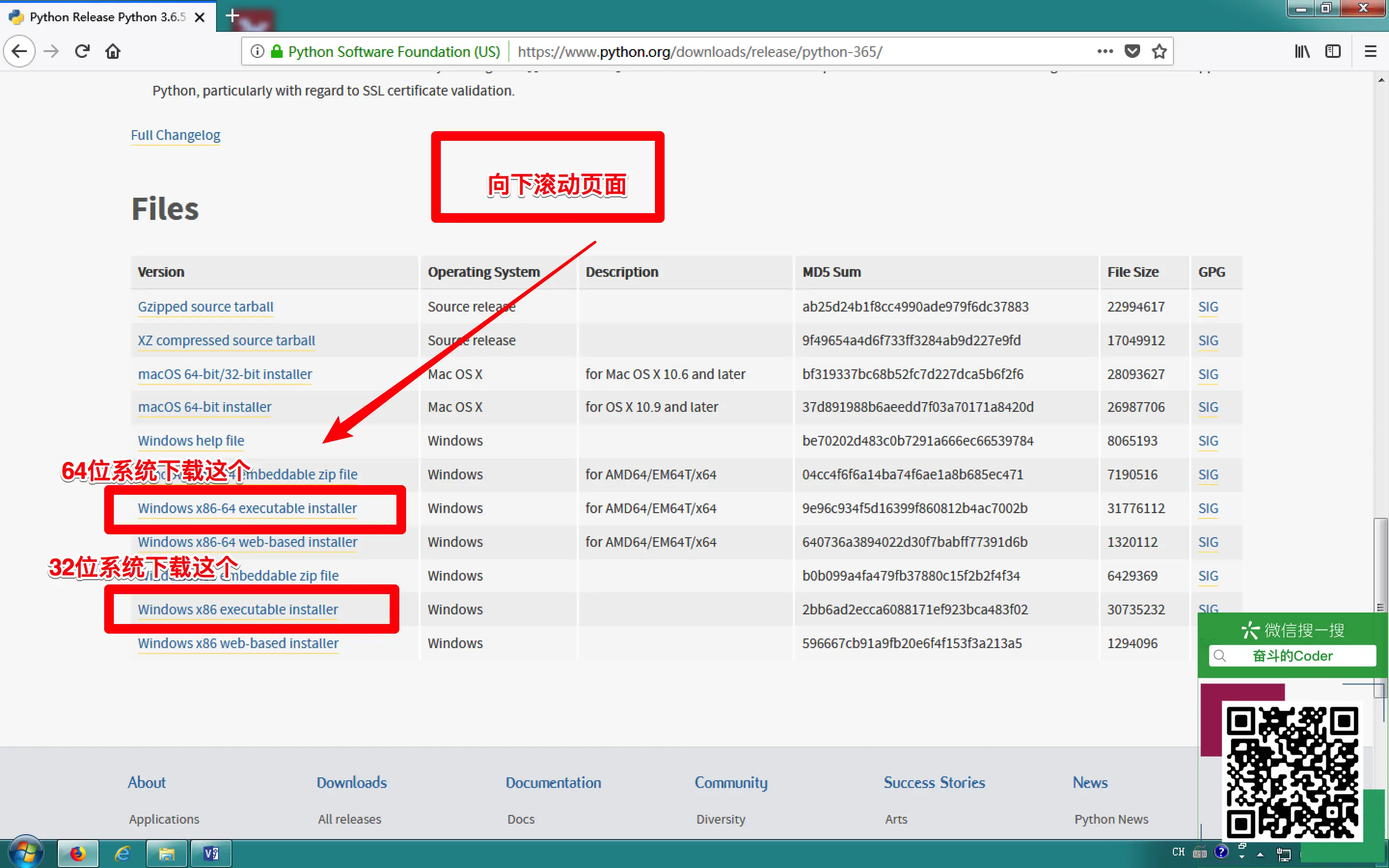Save the page to Pocket icon
1389x868 pixels.
pos(1132,52)
